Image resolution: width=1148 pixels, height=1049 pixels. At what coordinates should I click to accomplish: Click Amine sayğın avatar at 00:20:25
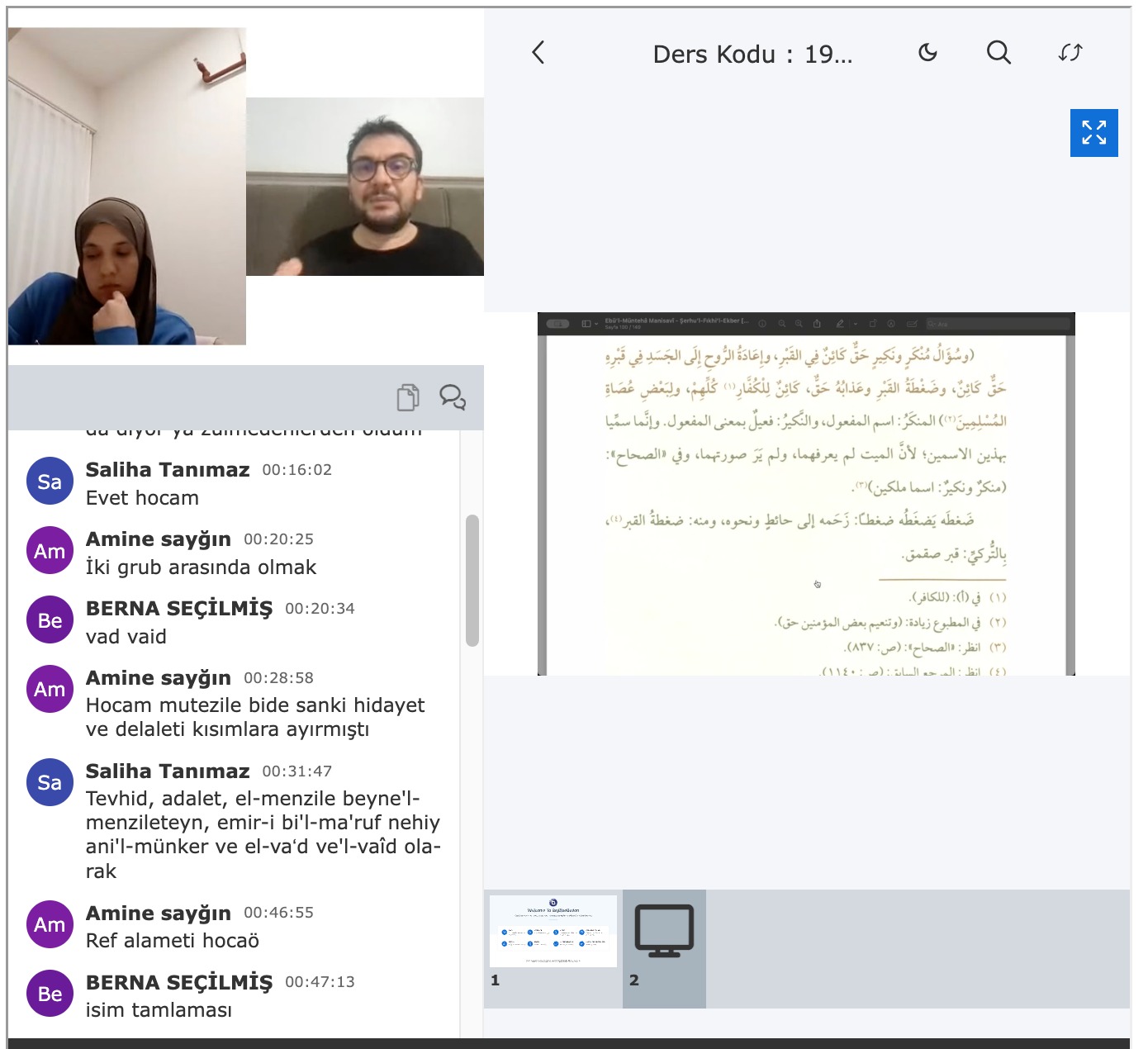(50, 551)
